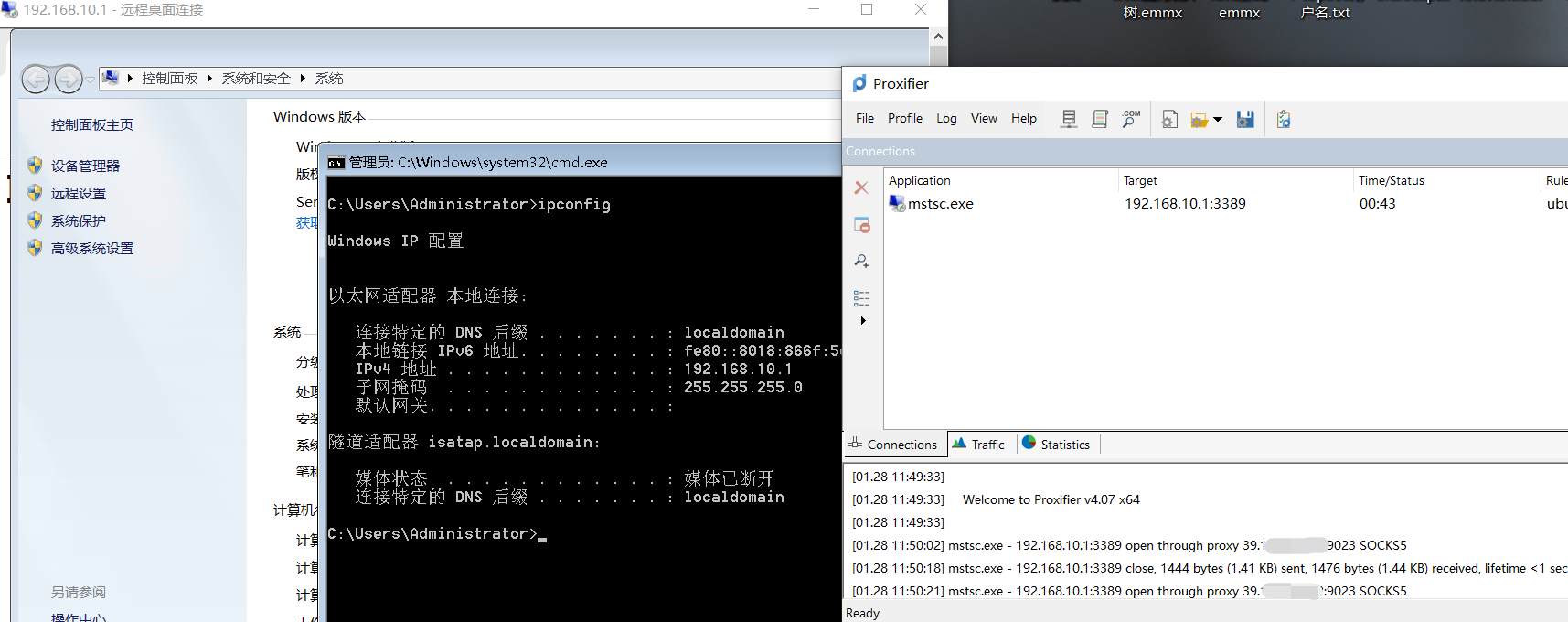
Task: Open the Log menu in Proxifier
Action: point(946,118)
